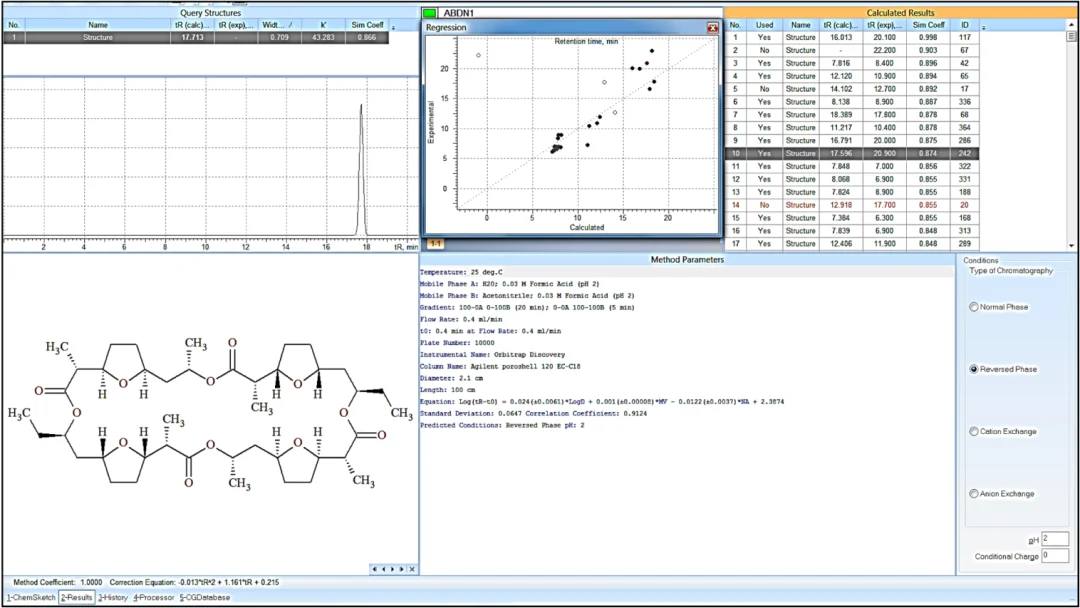The height and width of the screenshot is (608, 1080).
Task: Close the Regression plot window
Action: tap(712, 28)
